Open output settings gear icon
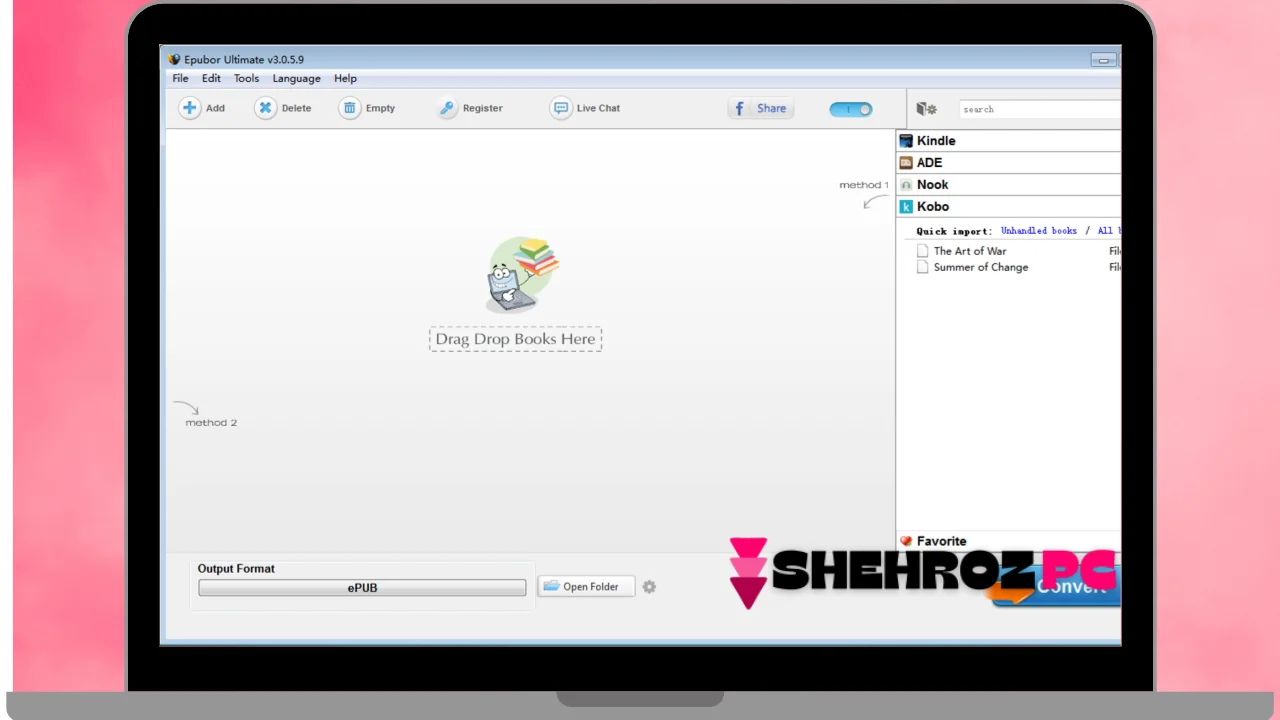The width and height of the screenshot is (1280, 720). pos(649,587)
